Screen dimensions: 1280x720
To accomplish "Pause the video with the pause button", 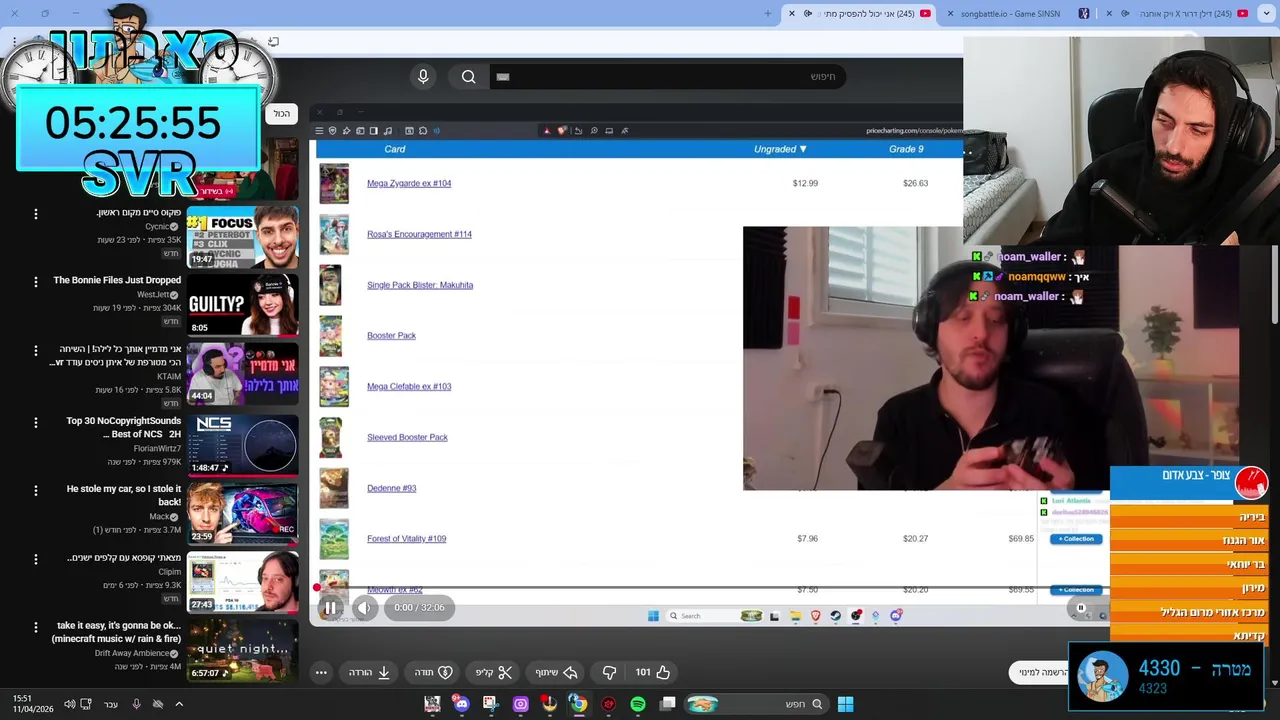I will (x=330, y=607).
